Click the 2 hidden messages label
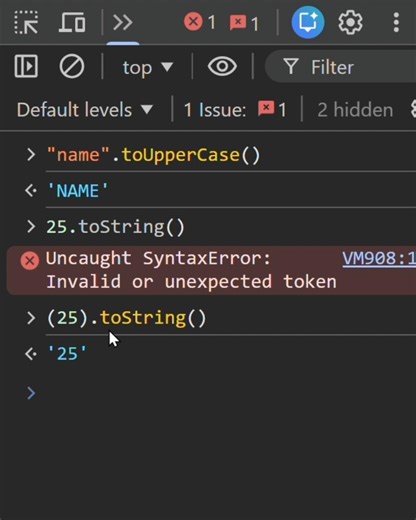Image resolution: width=416 pixels, height=520 pixels. (x=355, y=110)
